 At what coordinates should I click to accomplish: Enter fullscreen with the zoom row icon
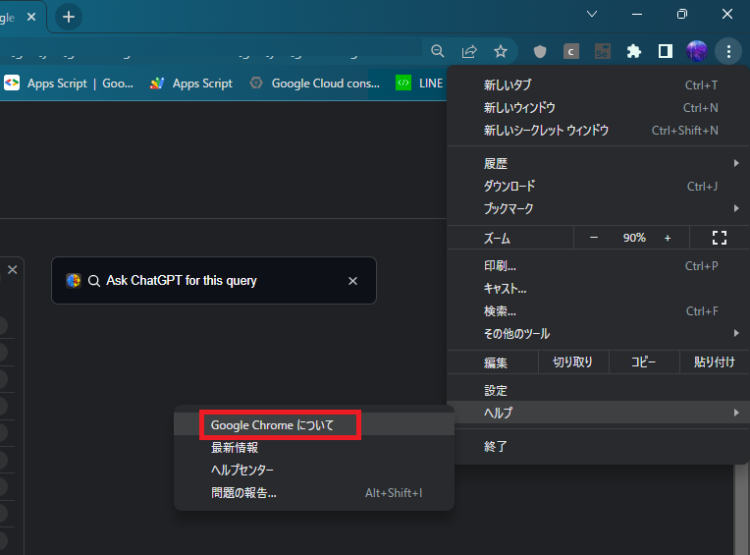[719, 238]
